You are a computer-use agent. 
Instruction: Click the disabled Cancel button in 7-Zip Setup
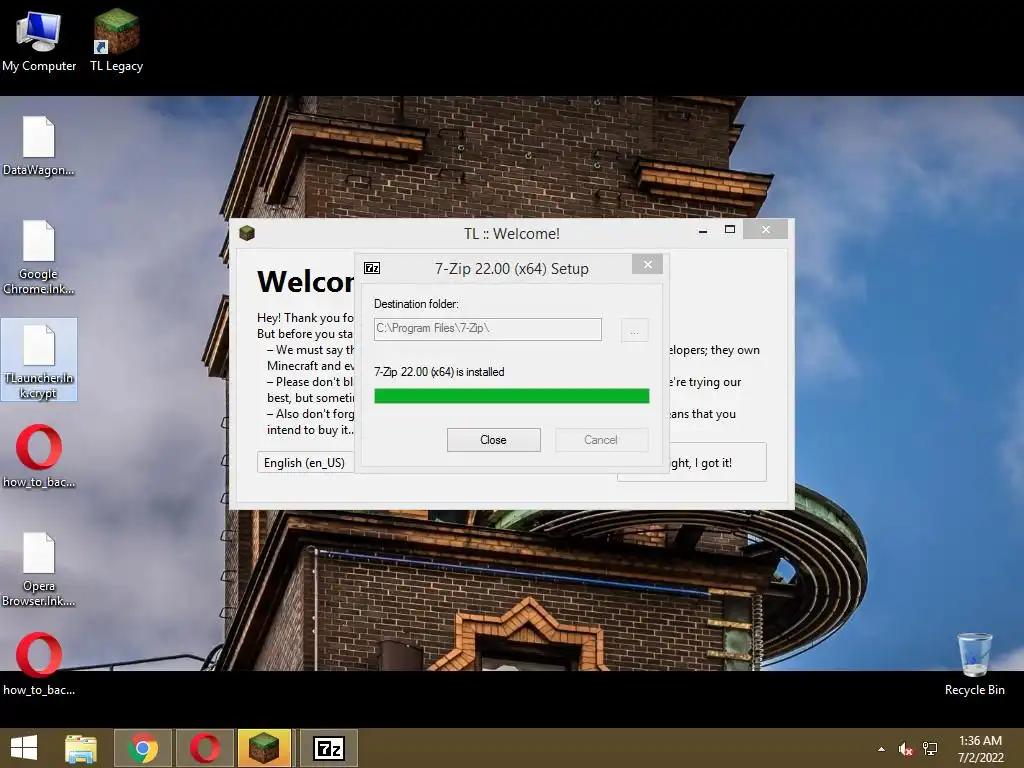[x=601, y=440]
